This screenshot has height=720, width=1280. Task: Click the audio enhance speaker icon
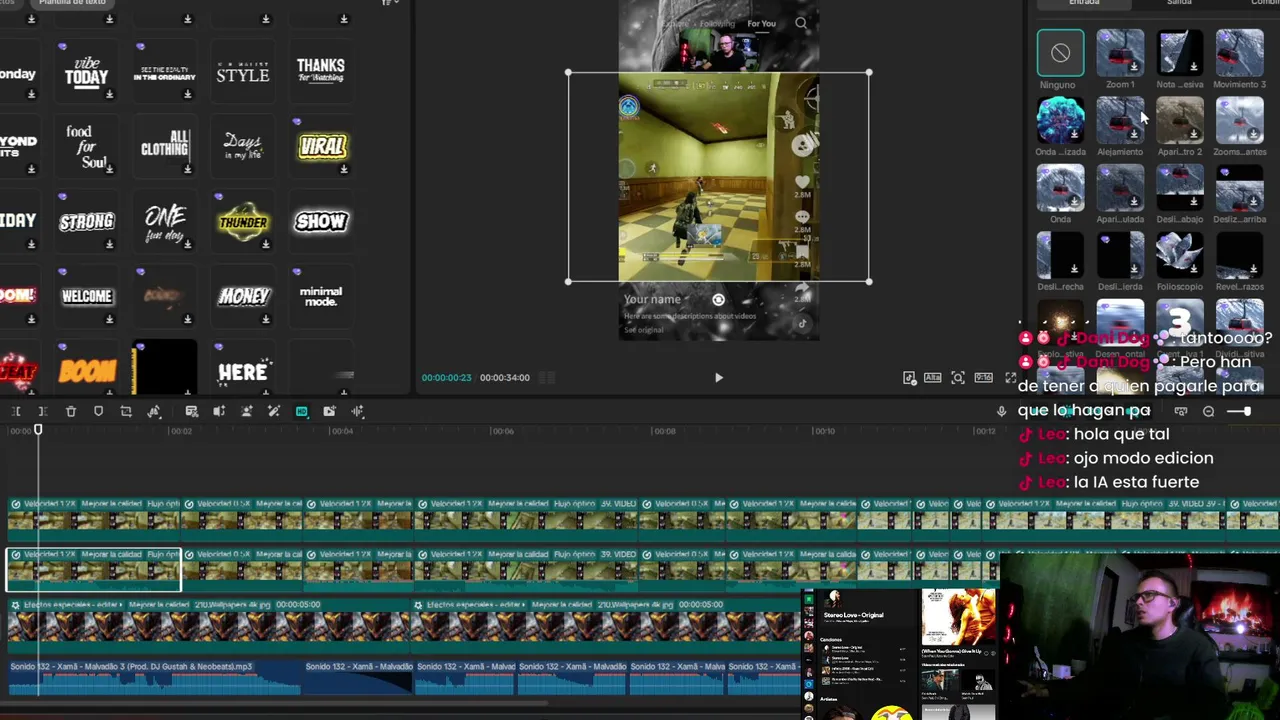[x=219, y=411]
